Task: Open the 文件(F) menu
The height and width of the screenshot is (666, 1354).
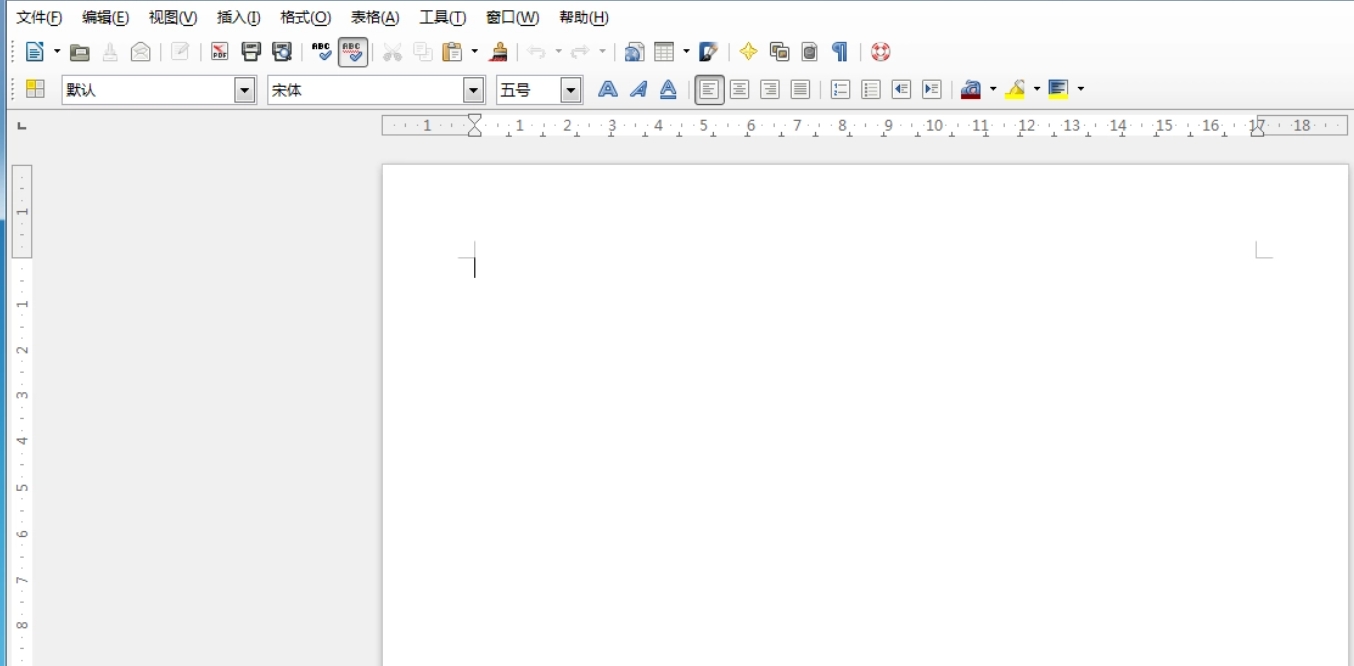Action: [39, 18]
